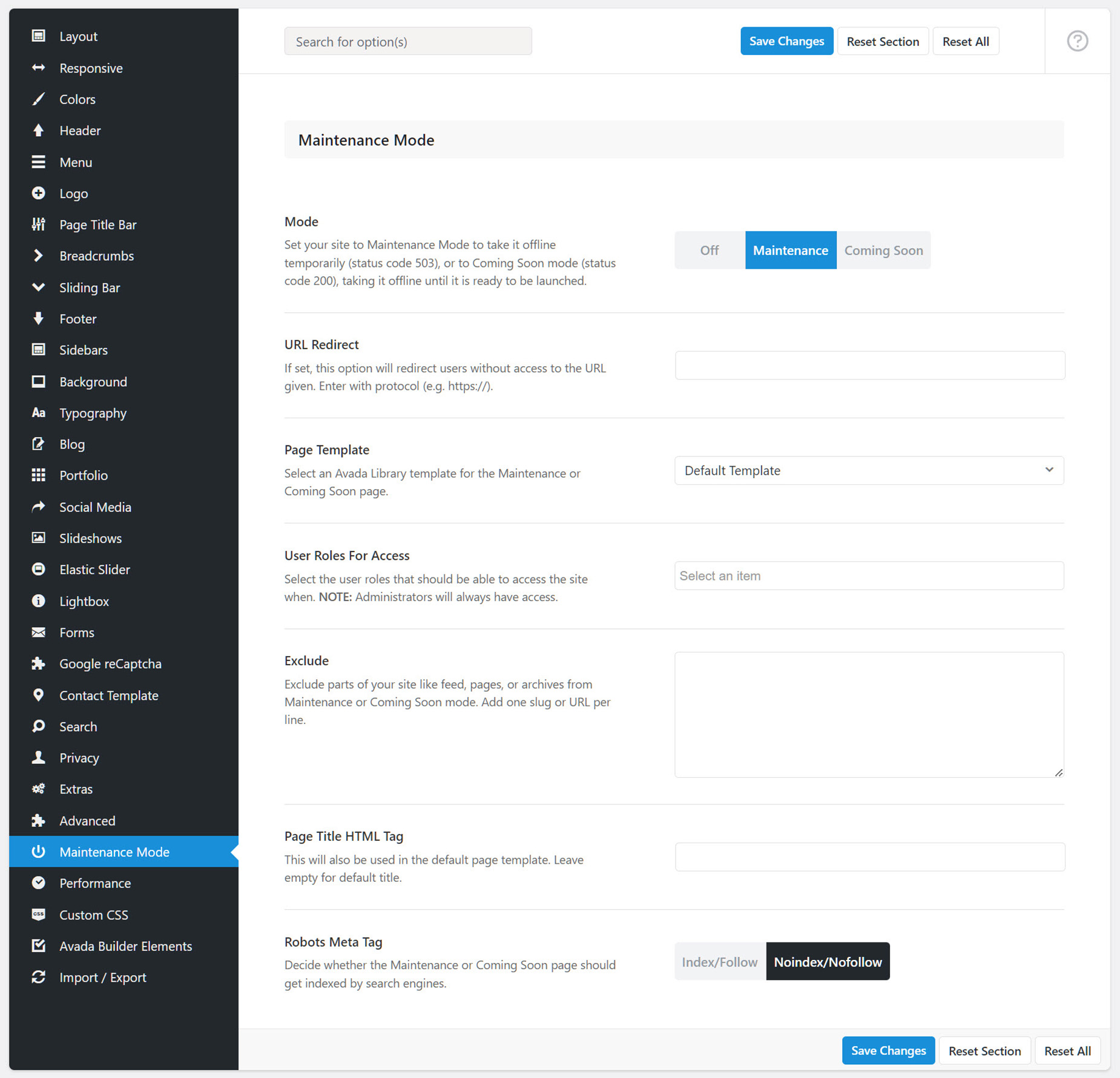Switch Mode to Off
This screenshot has height=1078, width=1120.
coord(710,250)
